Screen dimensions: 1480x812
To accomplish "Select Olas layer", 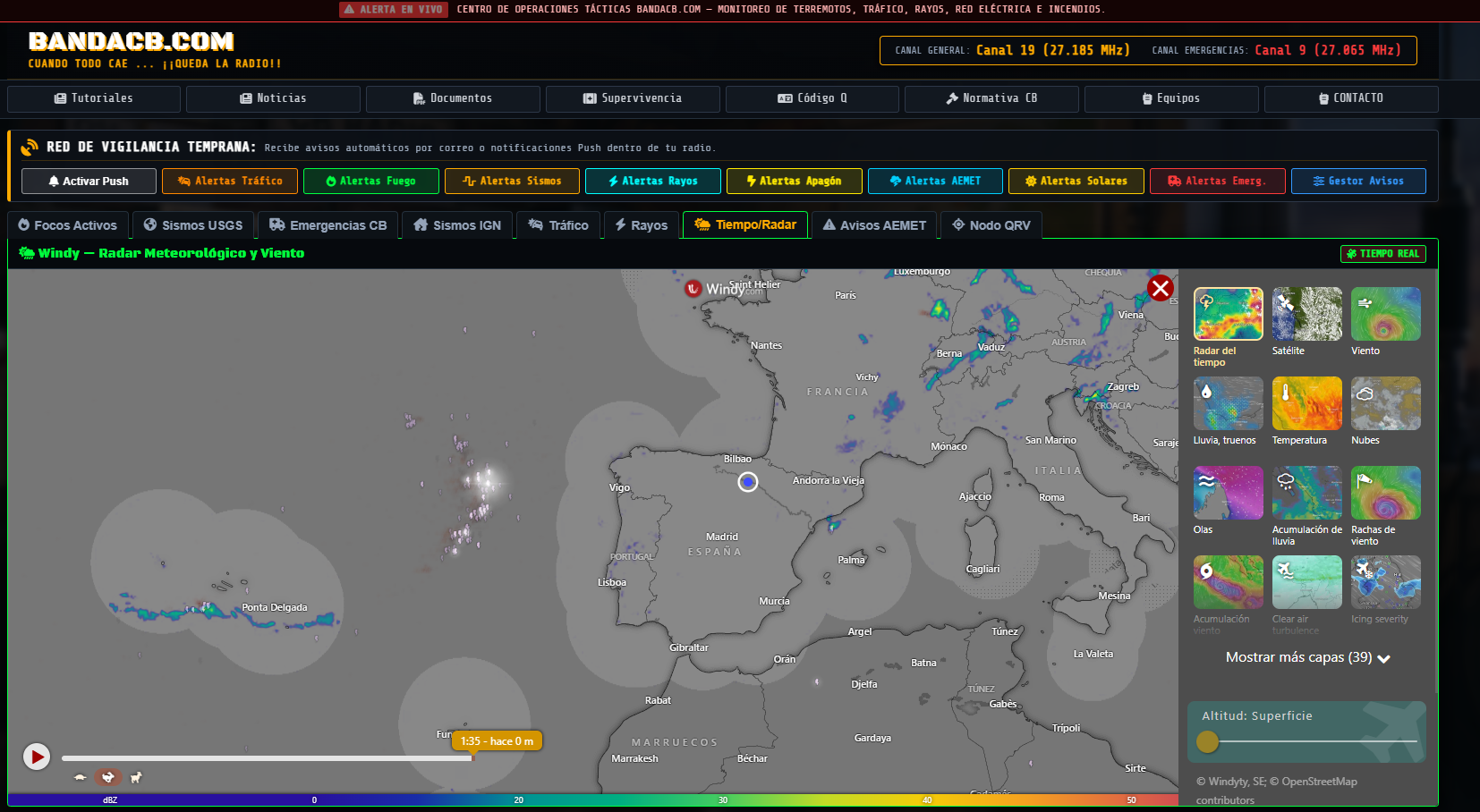I will pyautogui.click(x=1228, y=493).
